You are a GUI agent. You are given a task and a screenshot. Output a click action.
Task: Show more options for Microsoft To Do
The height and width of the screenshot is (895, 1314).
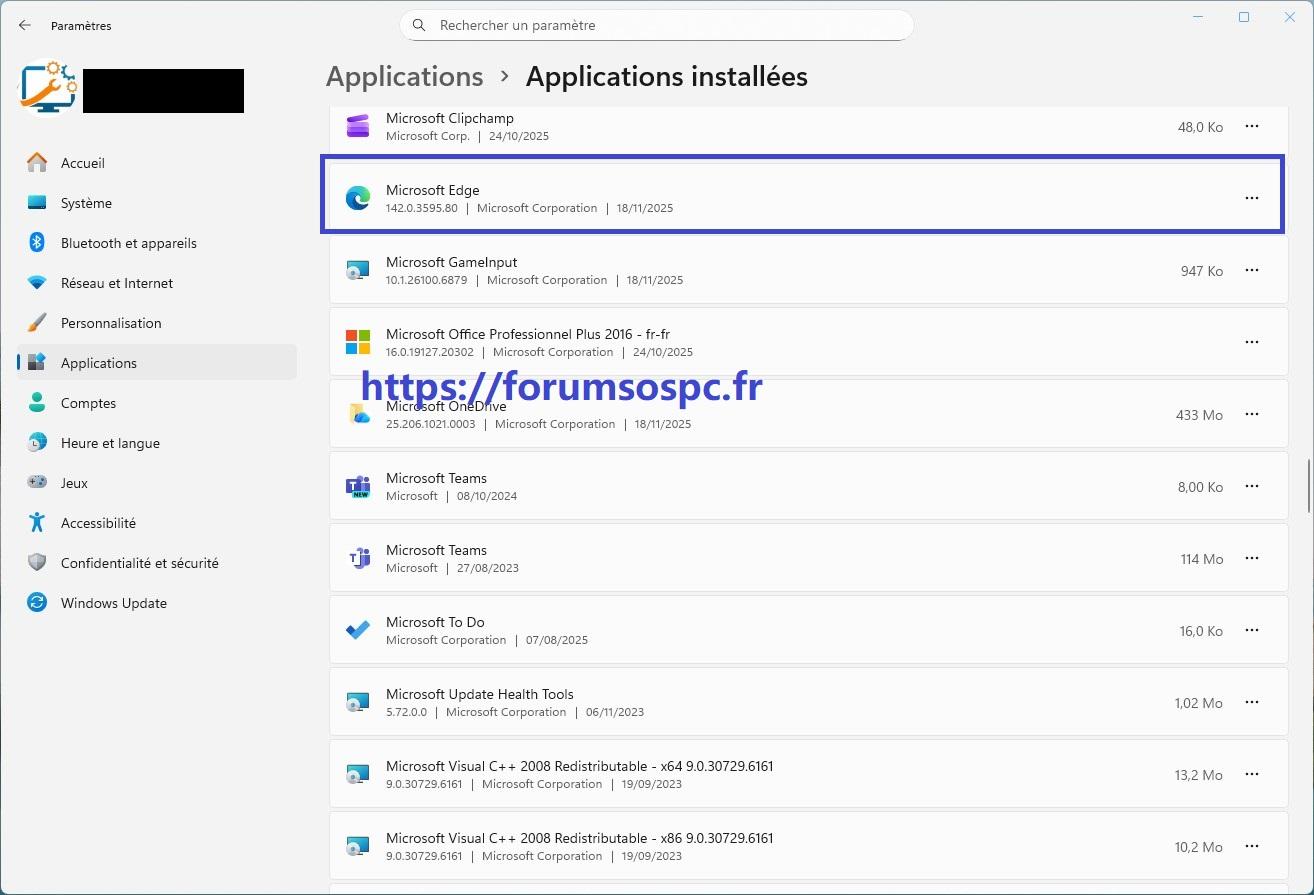pyautogui.click(x=1251, y=630)
